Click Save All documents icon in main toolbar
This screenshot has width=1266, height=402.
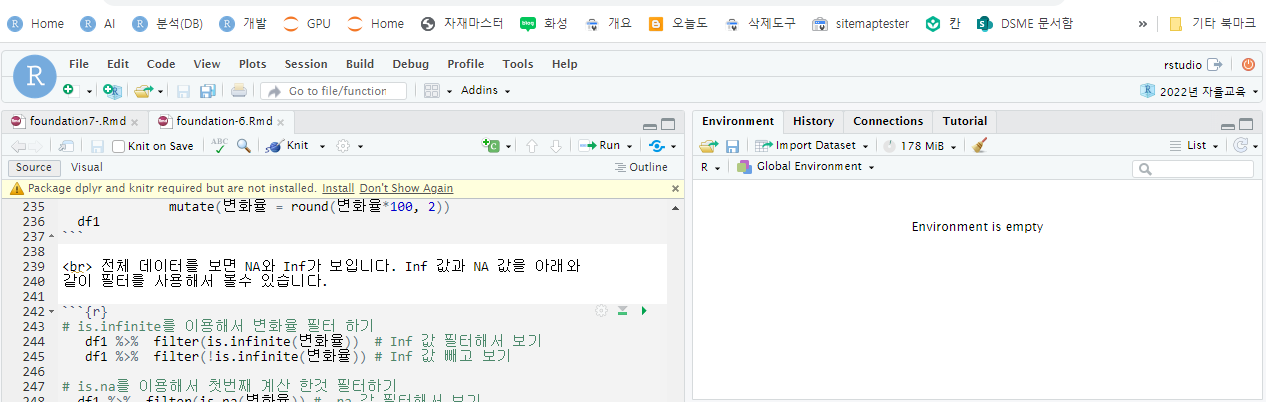coord(208,90)
